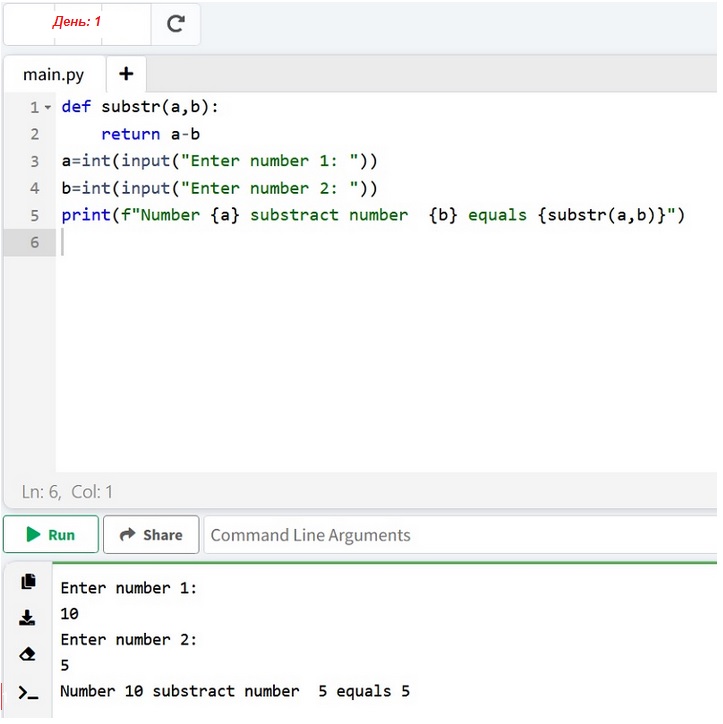Switch to the main.py tab
723x724 pixels.
pos(54,75)
